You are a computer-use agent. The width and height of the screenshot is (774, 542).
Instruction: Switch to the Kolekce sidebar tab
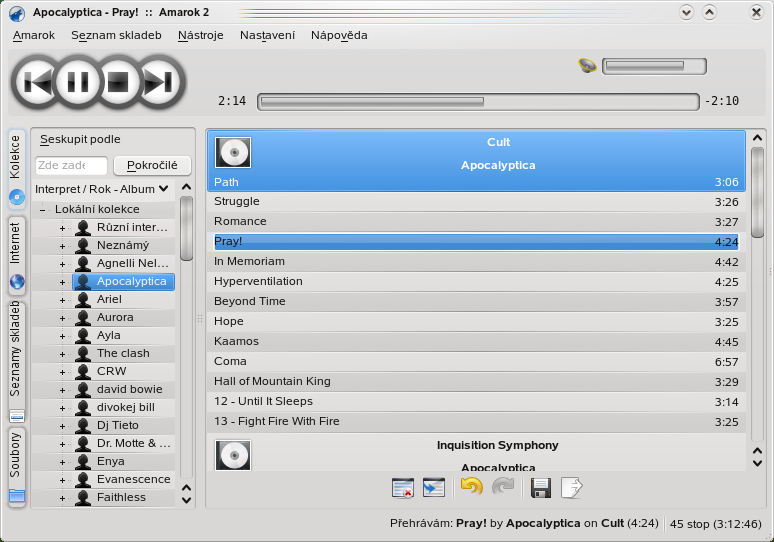[x=16, y=169]
